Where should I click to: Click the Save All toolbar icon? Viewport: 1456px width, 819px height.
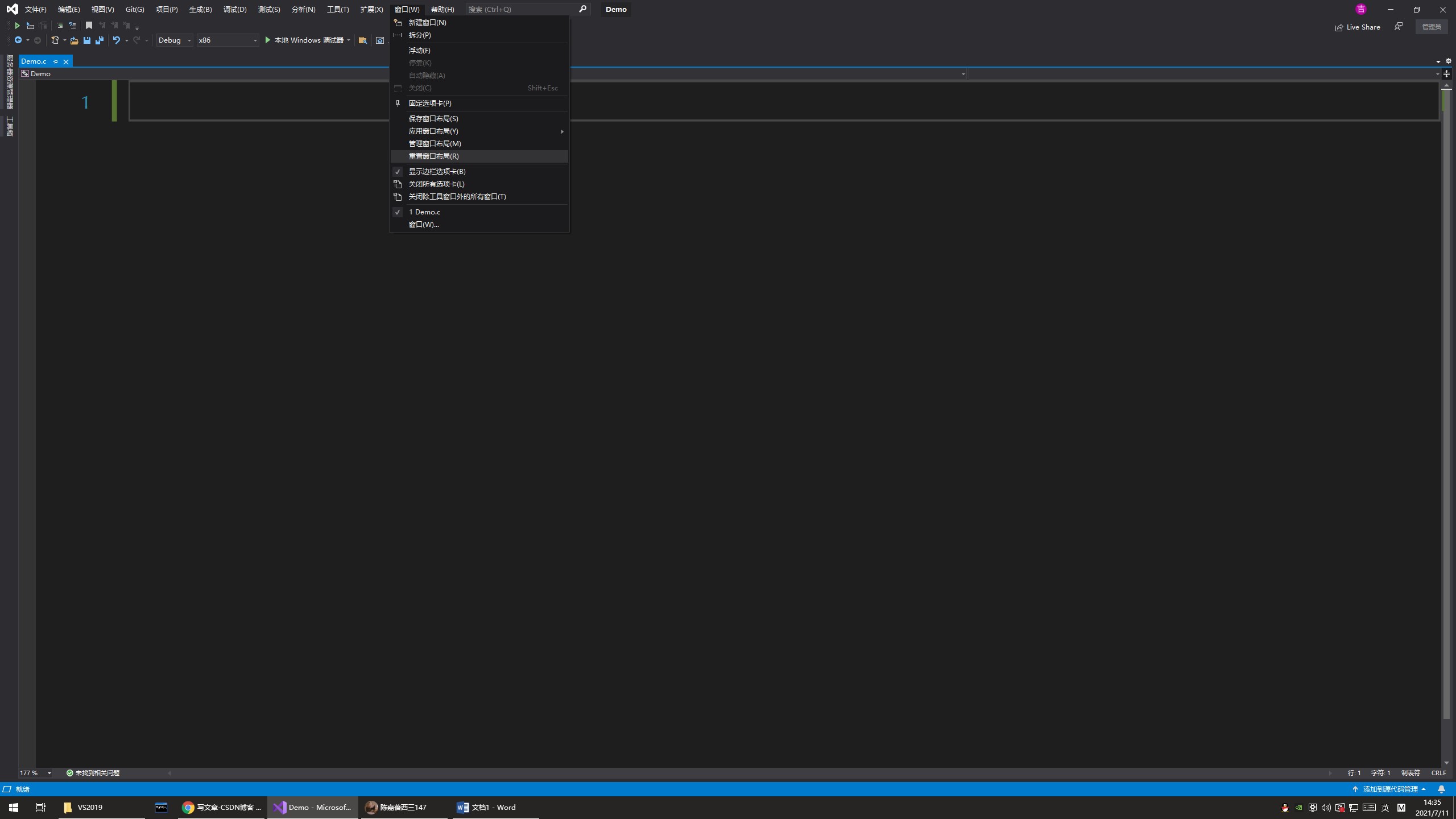[x=99, y=40]
